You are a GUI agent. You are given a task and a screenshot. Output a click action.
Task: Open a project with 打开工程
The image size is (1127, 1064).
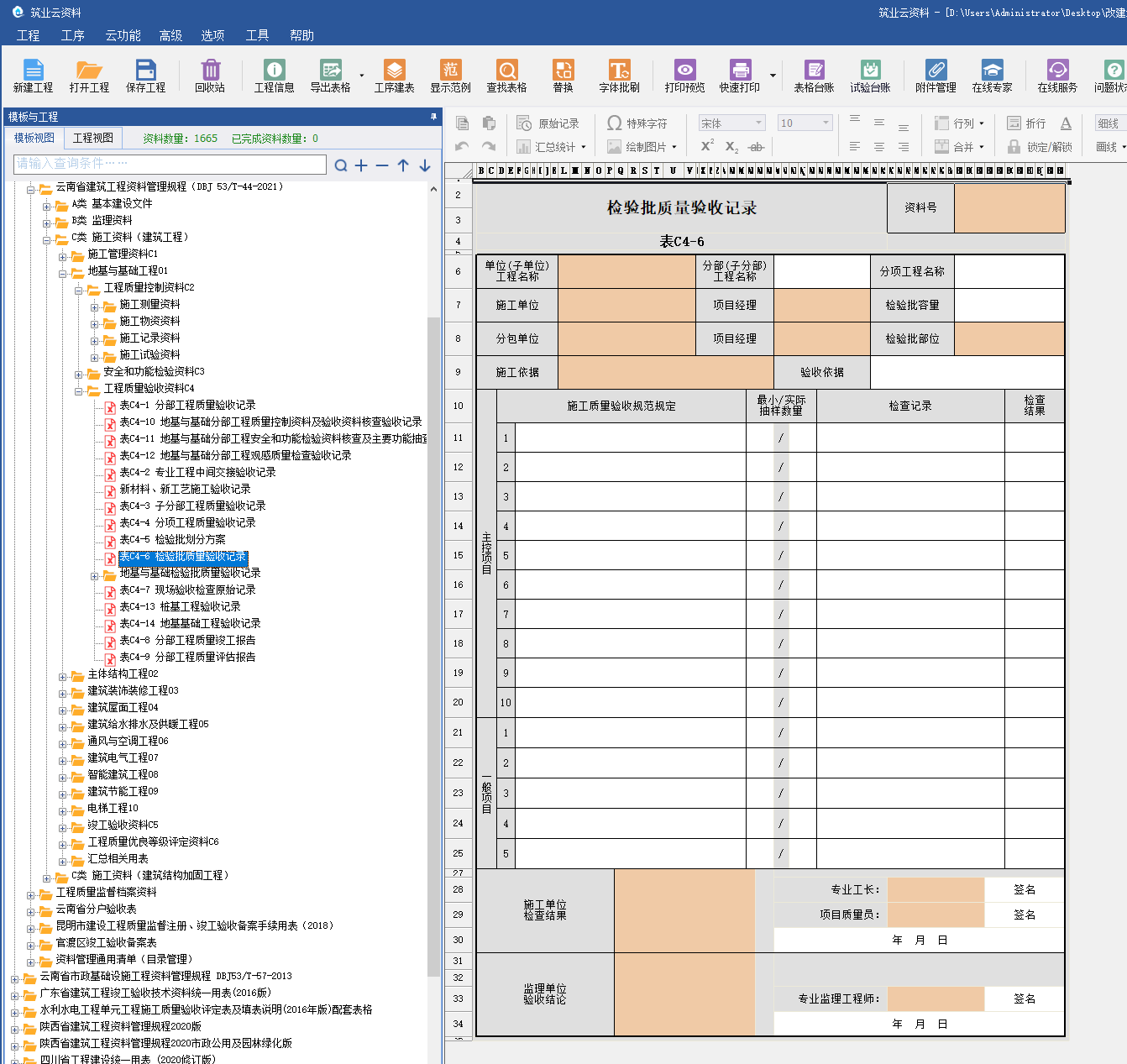coord(89,76)
